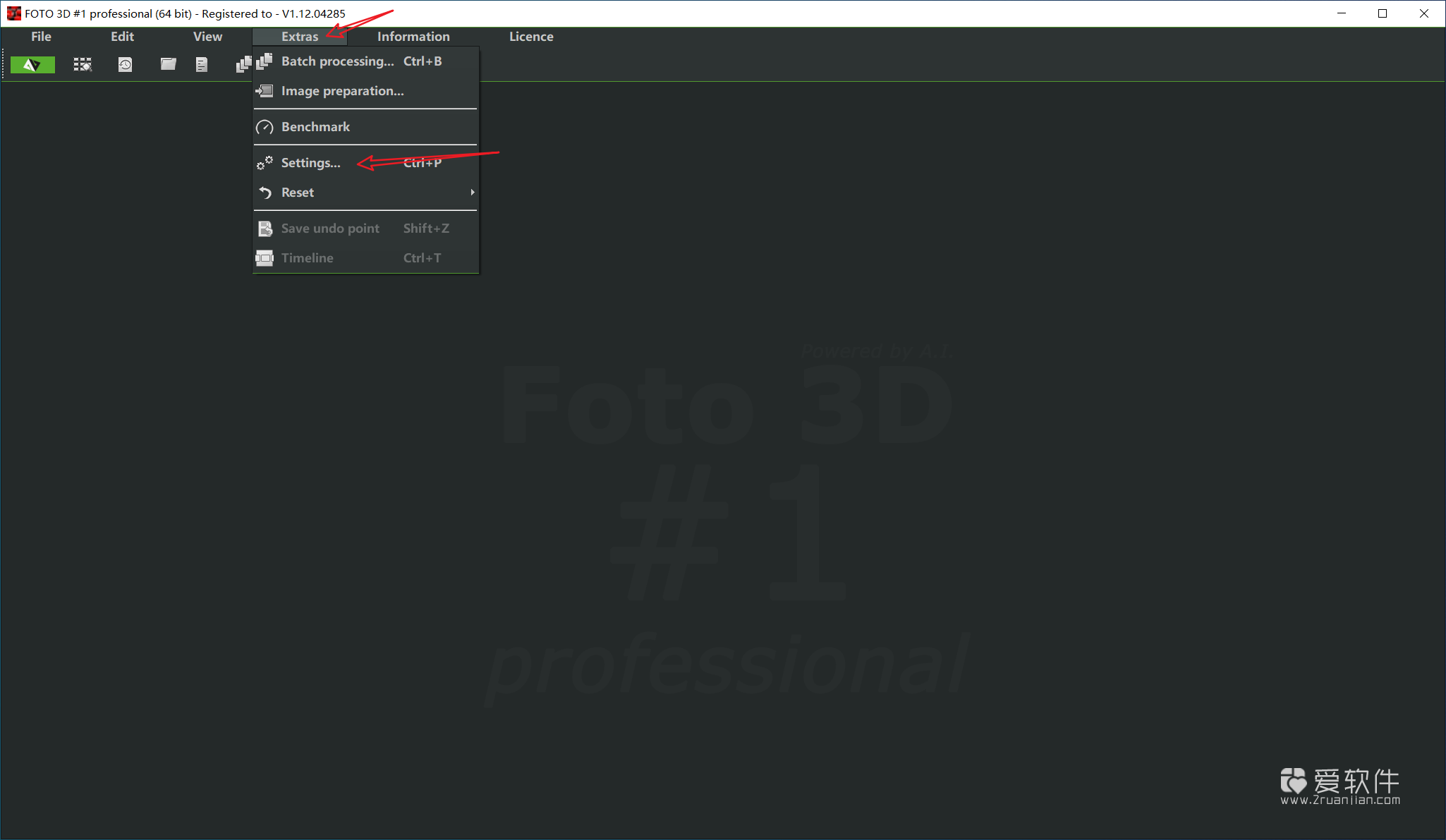Maximize the FOTO 3D window
The height and width of the screenshot is (840, 1446).
click(x=1383, y=13)
